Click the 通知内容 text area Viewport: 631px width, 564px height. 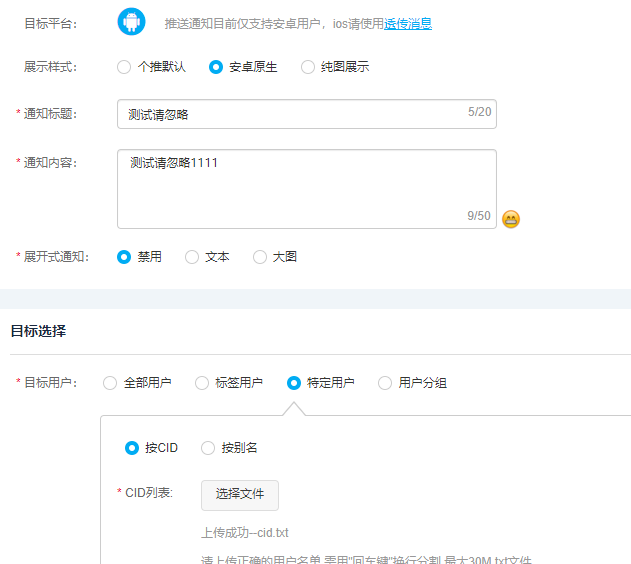(x=306, y=188)
